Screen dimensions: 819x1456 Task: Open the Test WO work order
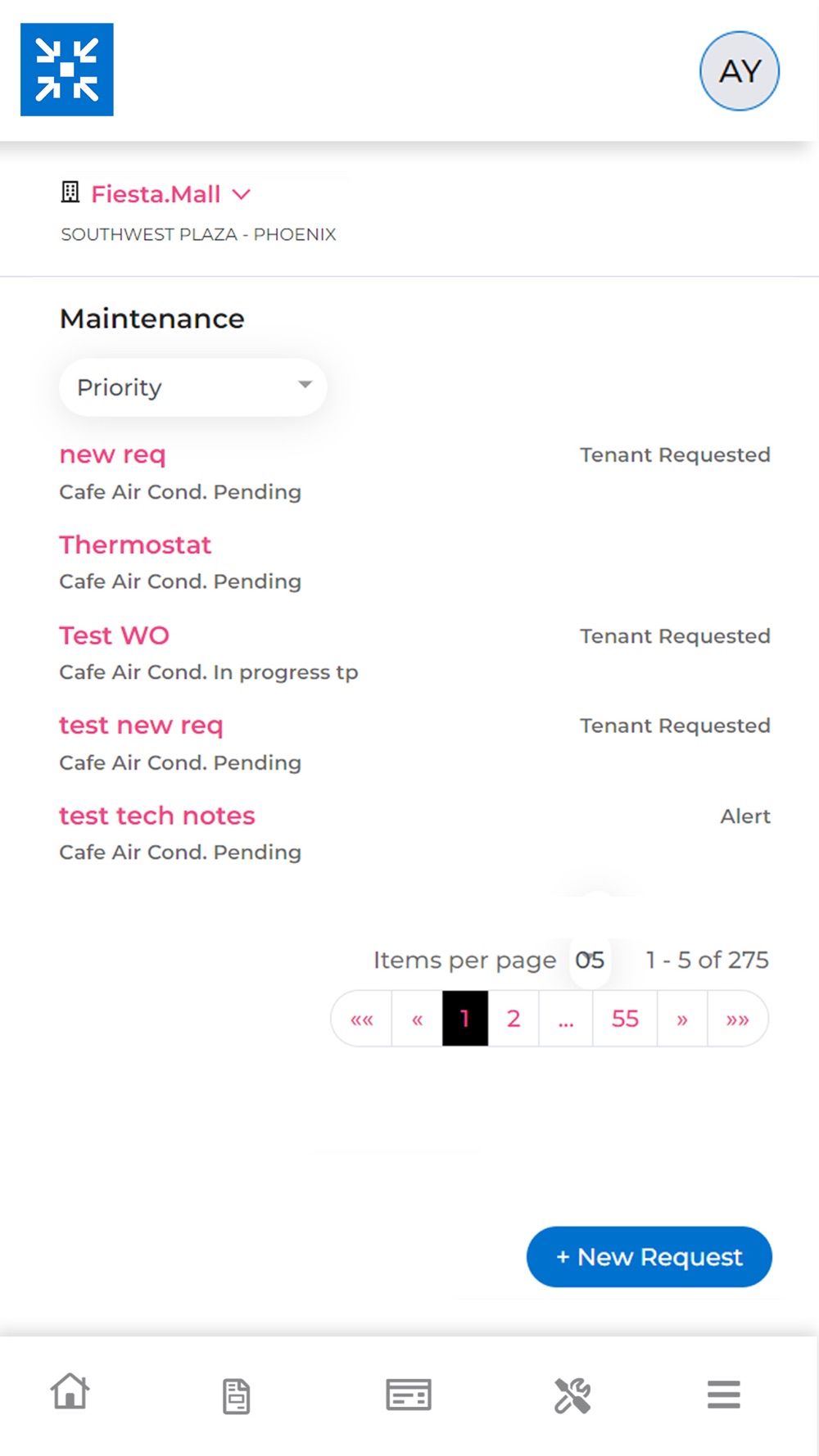pos(114,635)
